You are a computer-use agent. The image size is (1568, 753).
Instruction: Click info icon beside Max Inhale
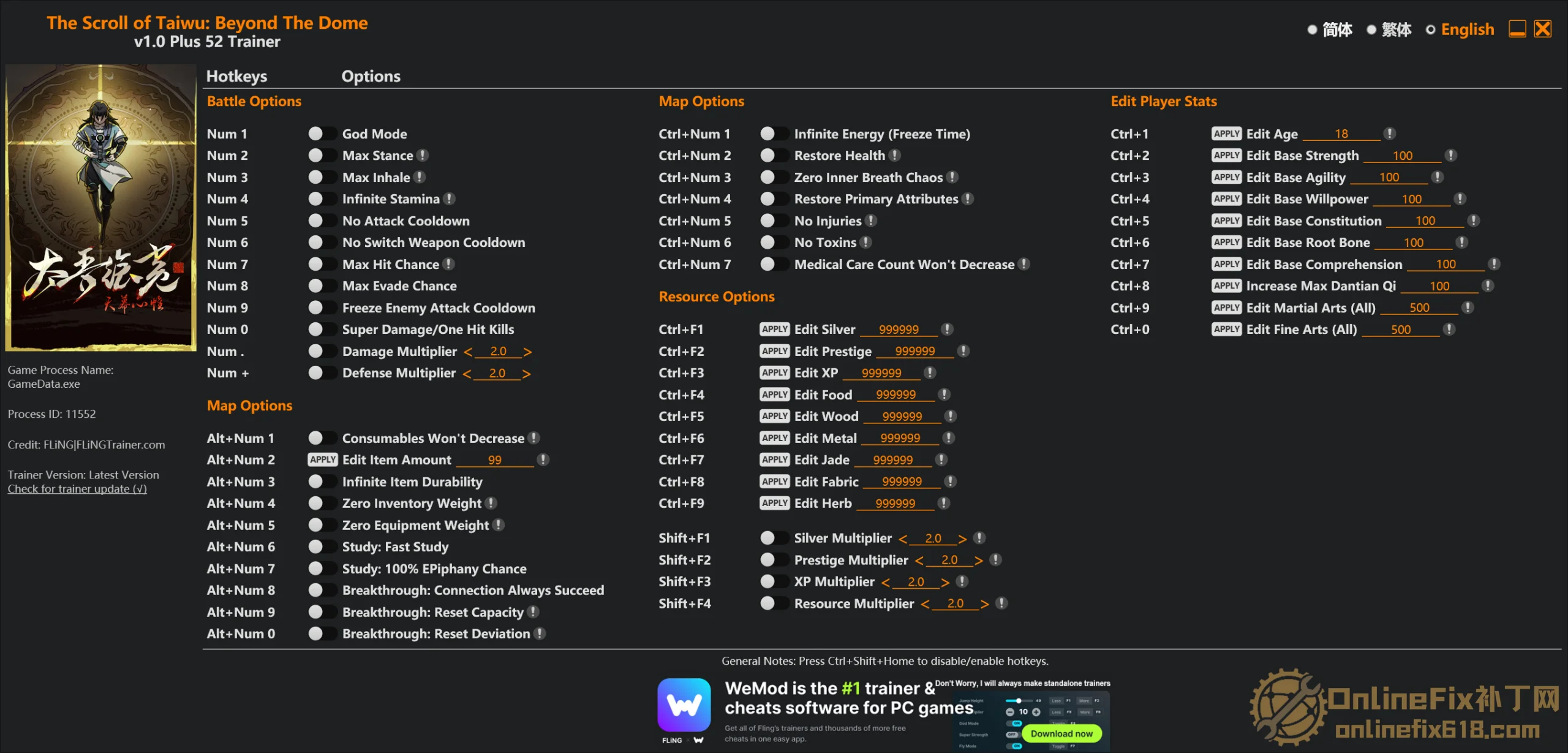point(420,177)
